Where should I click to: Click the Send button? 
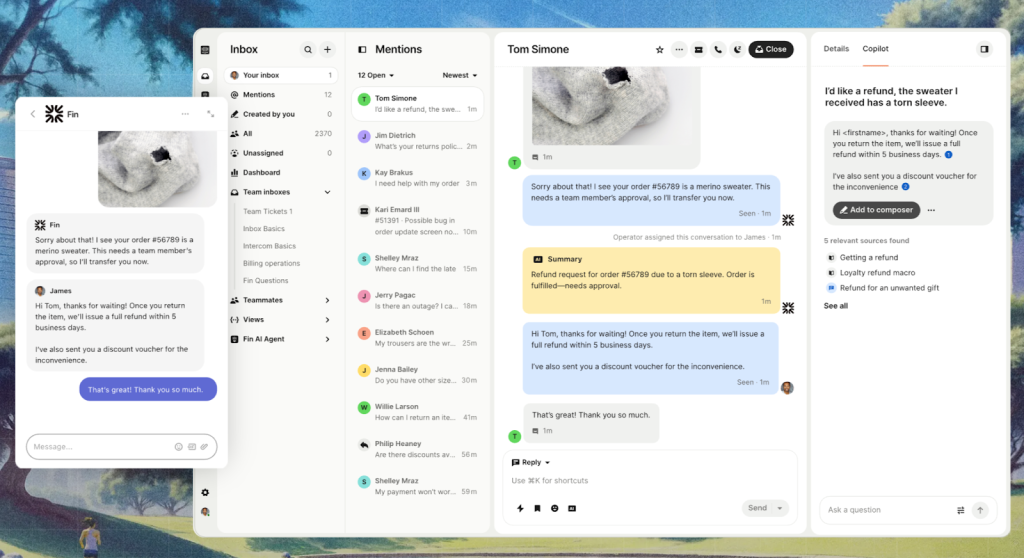[758, 508]
